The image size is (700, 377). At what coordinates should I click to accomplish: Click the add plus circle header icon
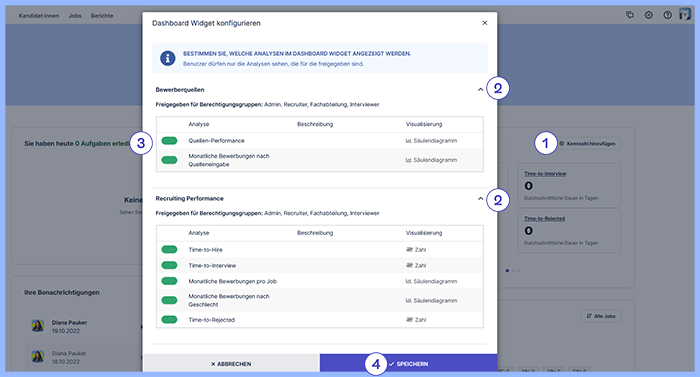649,15
